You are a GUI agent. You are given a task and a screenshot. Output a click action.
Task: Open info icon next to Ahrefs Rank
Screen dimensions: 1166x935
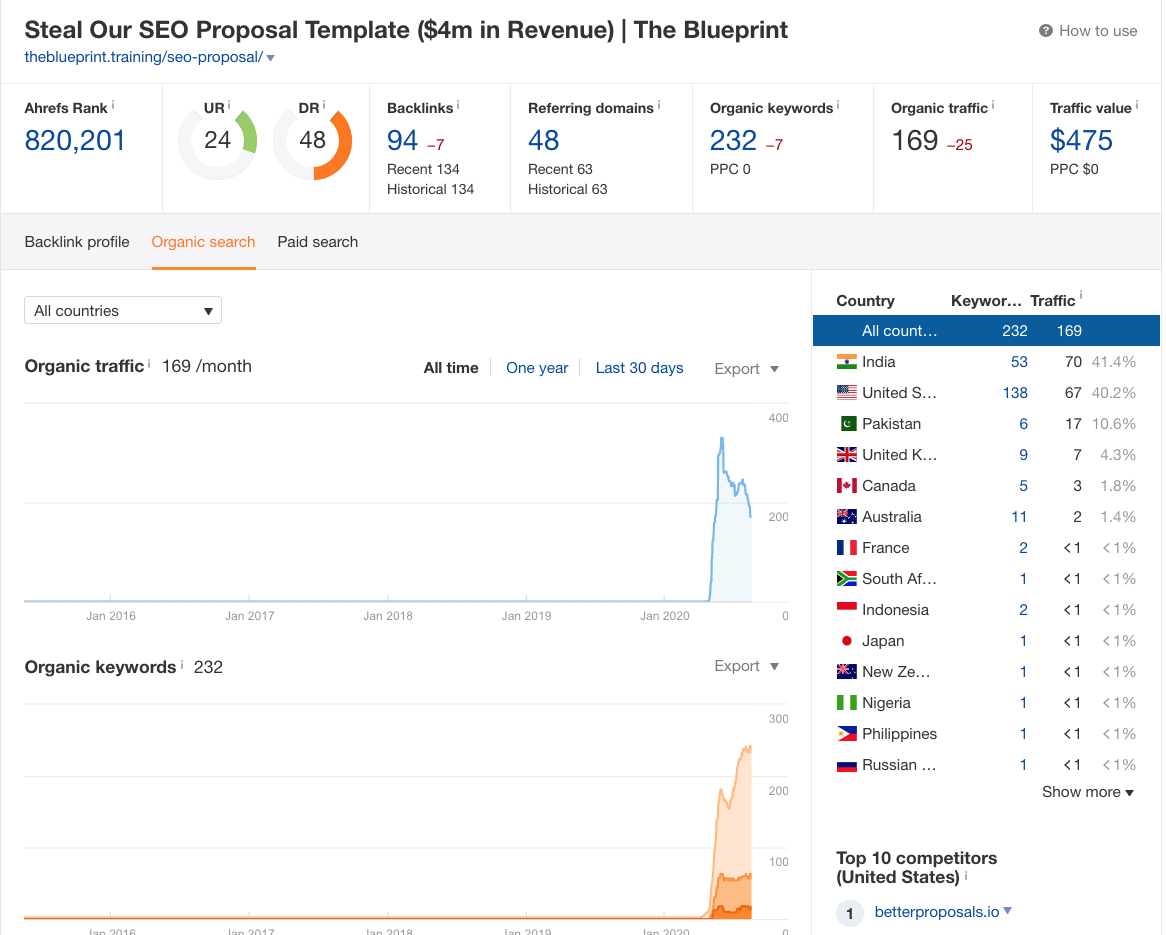[113, 106]
